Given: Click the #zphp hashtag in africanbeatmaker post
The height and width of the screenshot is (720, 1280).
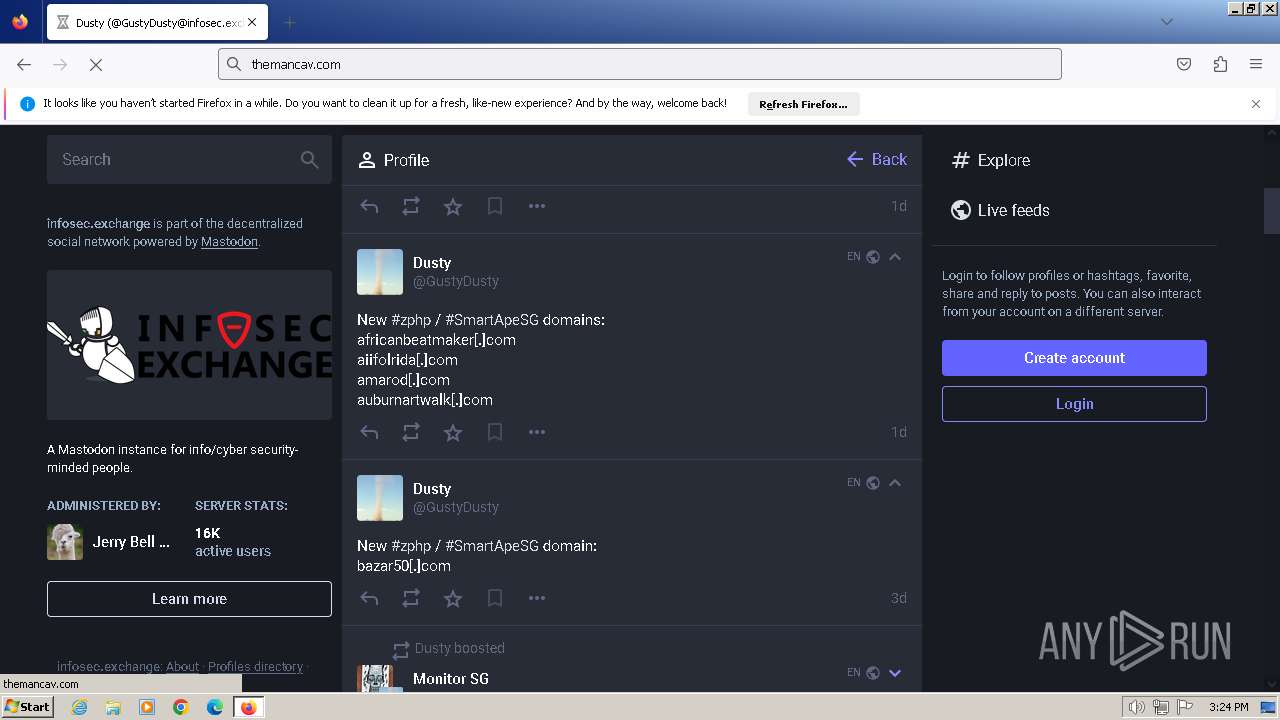Looking at the screenshot, I should (411, 320).
